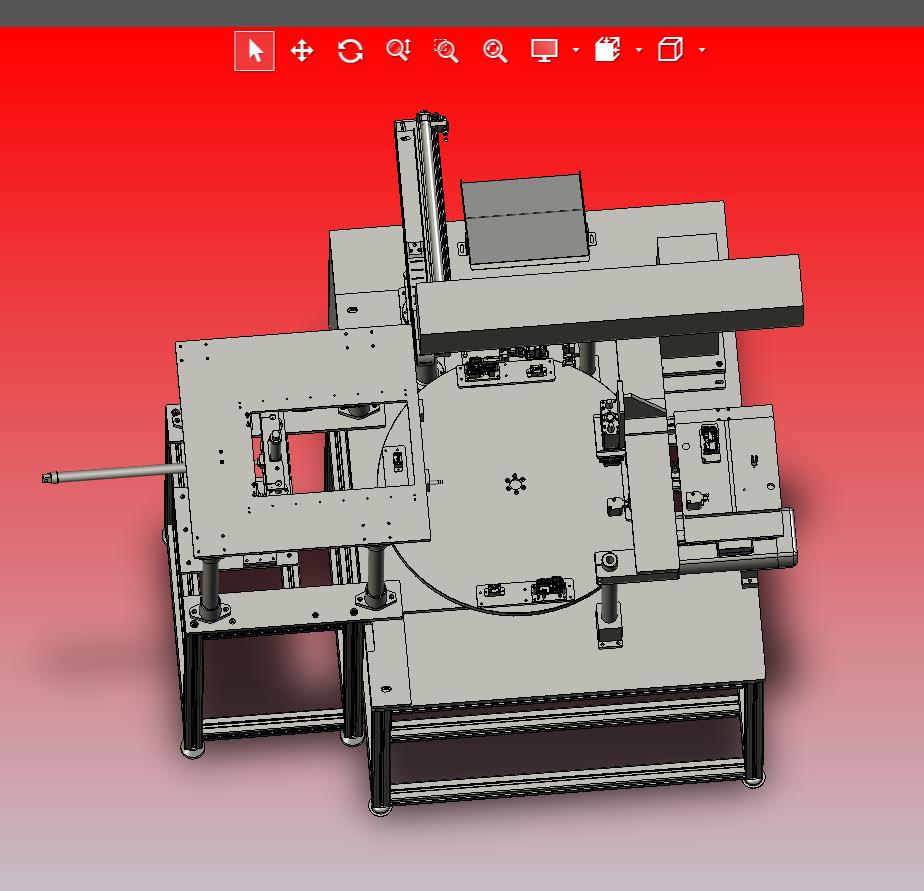Activate the pan move tool
The width and height of the screenshot is (924, 891).
point(302,51)
